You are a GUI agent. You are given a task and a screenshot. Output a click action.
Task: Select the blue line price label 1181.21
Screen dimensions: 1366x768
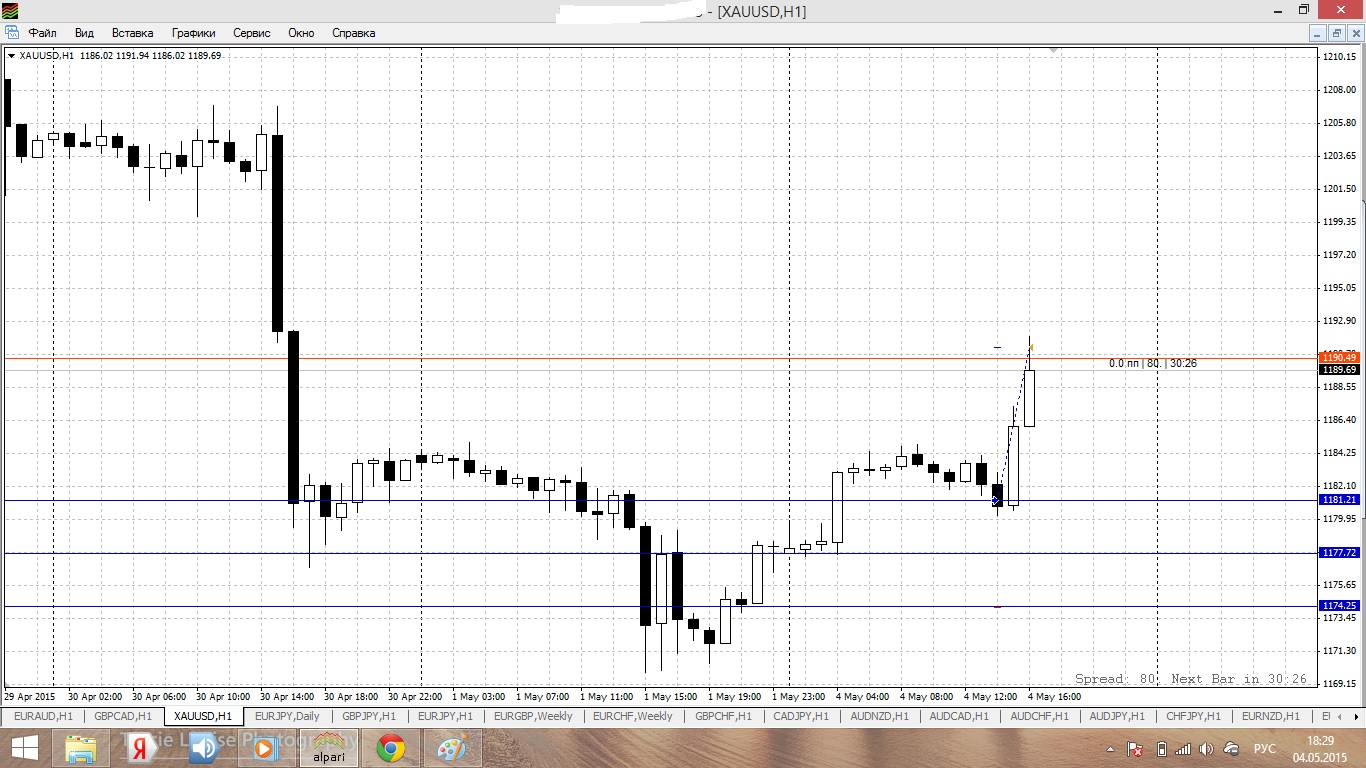pos(1339,500)
